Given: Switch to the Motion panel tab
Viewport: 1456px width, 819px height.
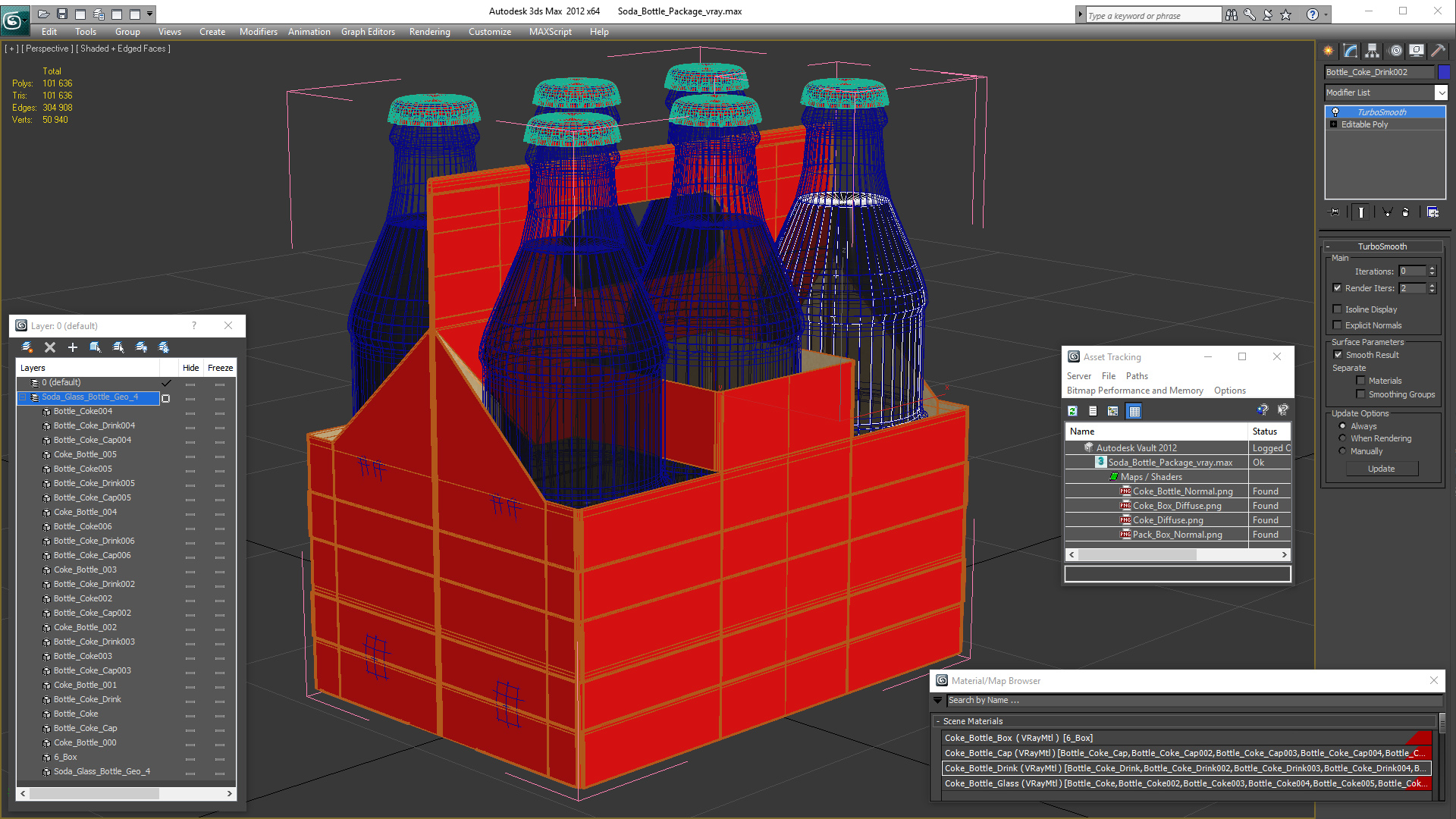Looking at the screenshot, I should coord(1395,51).
